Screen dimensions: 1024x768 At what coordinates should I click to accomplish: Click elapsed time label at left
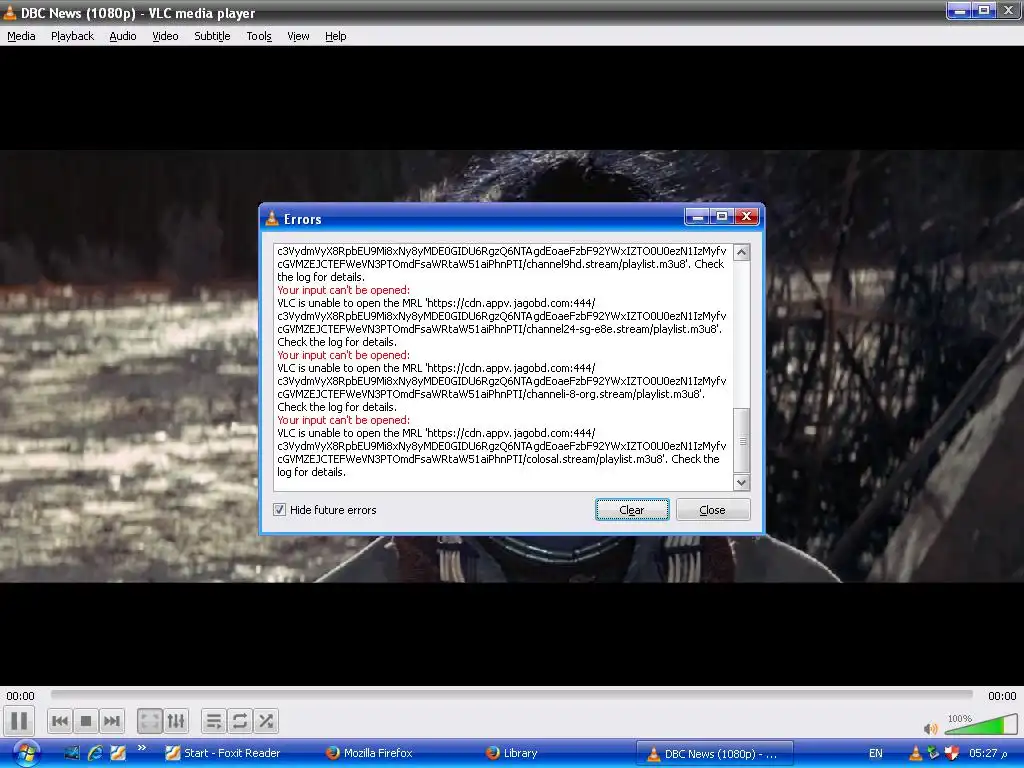[20, 696]
